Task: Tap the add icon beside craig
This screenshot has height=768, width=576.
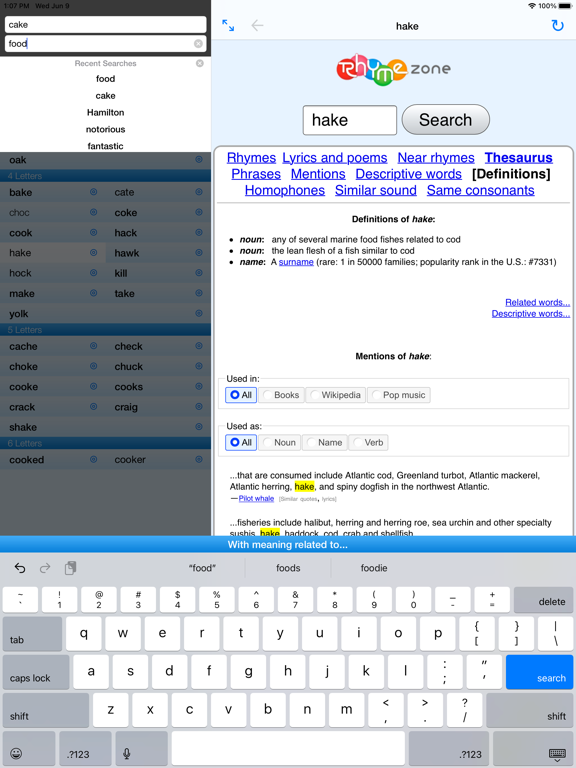Action: click(199, 407)
